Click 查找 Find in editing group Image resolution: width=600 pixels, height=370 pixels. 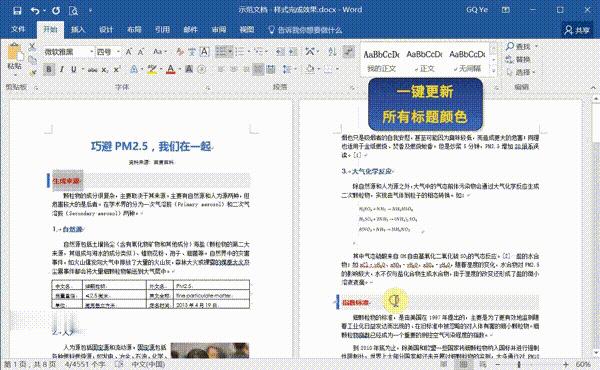[x=522, y=46]
